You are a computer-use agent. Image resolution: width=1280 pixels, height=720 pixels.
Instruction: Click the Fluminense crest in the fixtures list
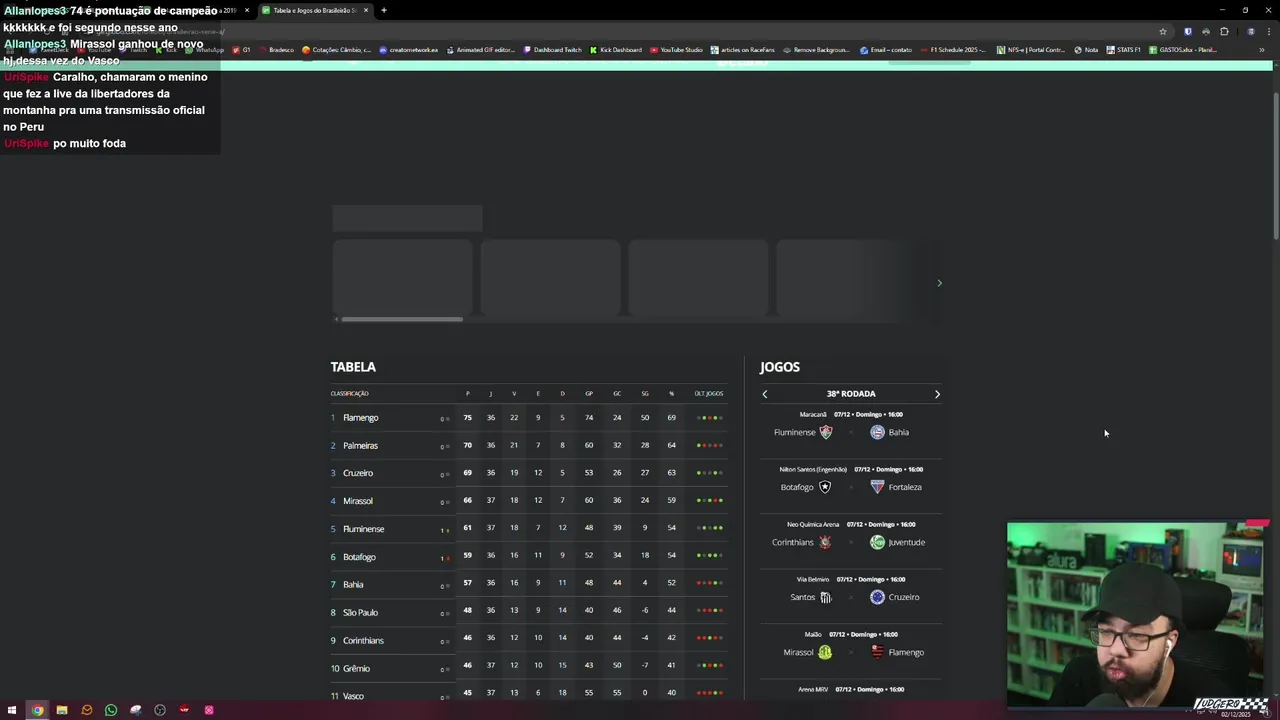pos(826,432)
